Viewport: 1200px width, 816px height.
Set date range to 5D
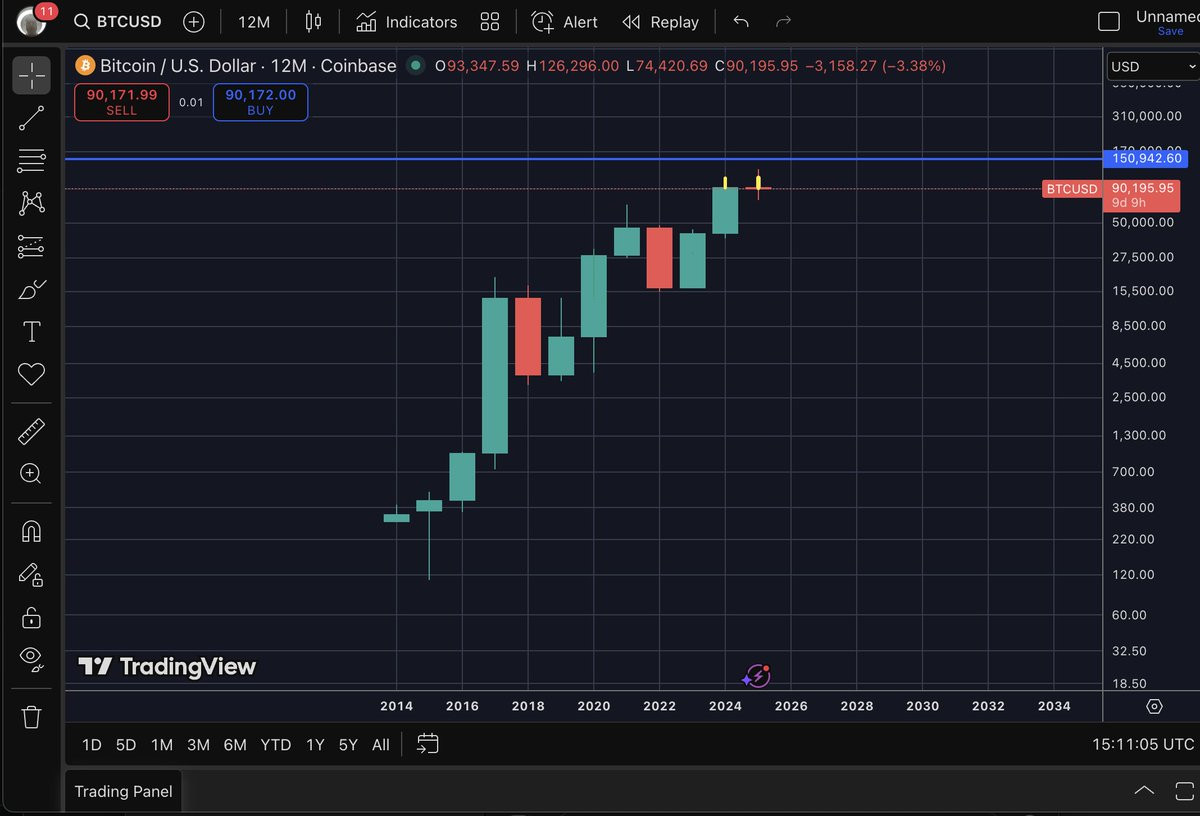pyautogui.click(x=125, y=744)
